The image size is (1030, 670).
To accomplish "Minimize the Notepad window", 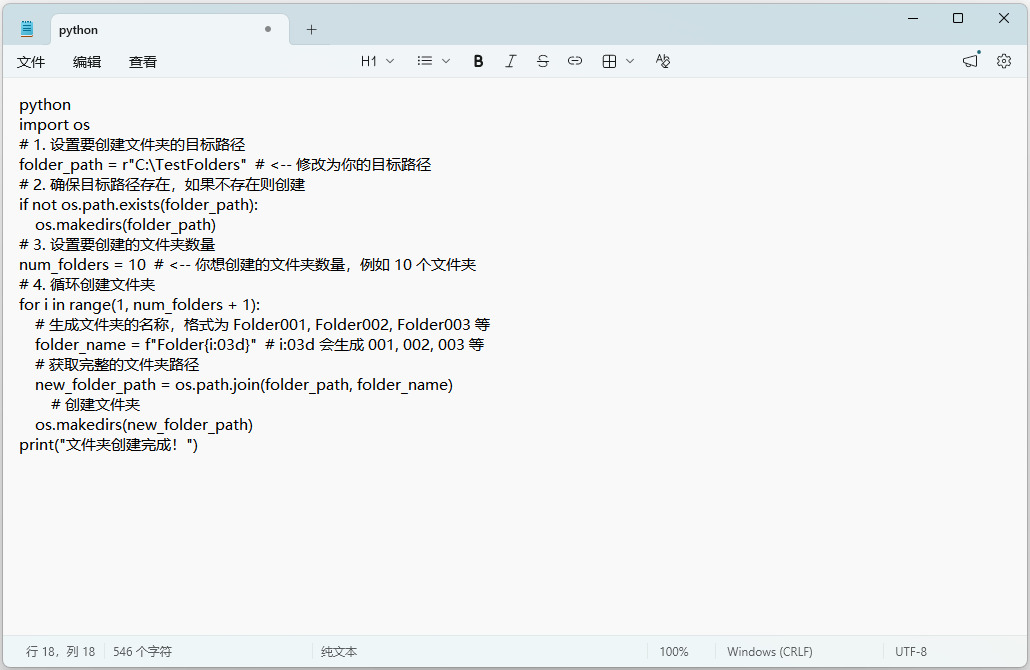I will [913, 18].
